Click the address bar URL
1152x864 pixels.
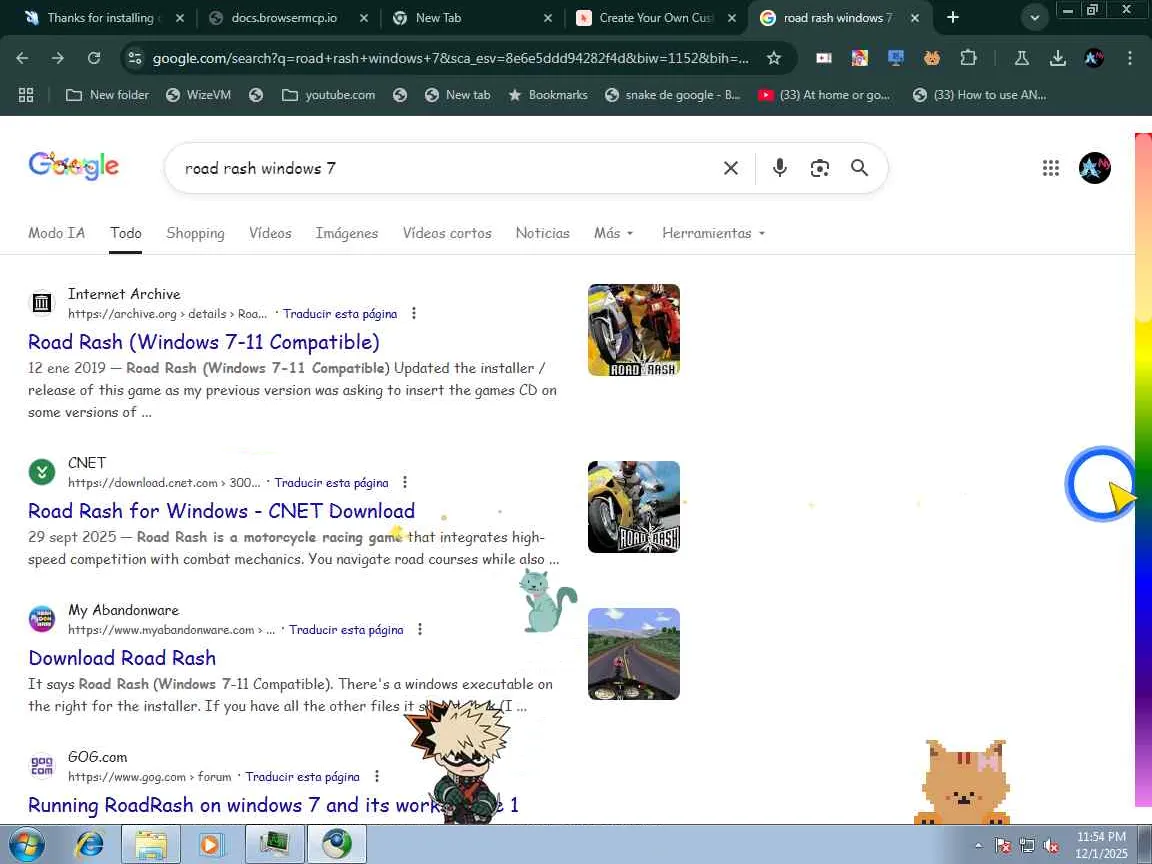(x=450, y=58)
